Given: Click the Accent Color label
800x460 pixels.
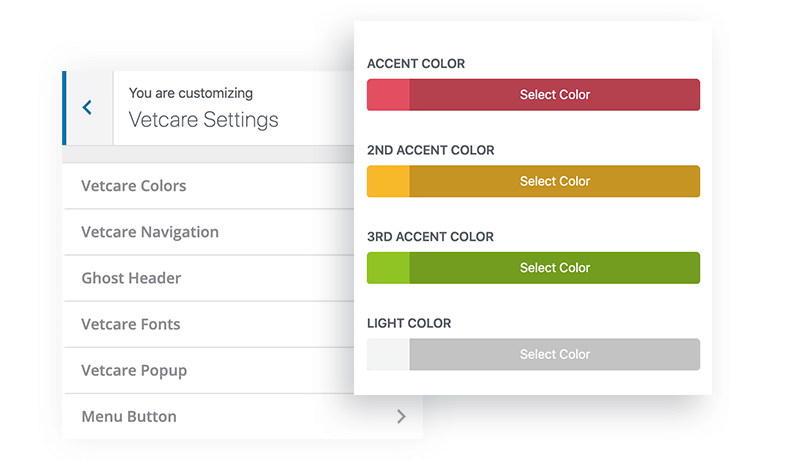Looking at the screenshot, I should click(416, 64).
